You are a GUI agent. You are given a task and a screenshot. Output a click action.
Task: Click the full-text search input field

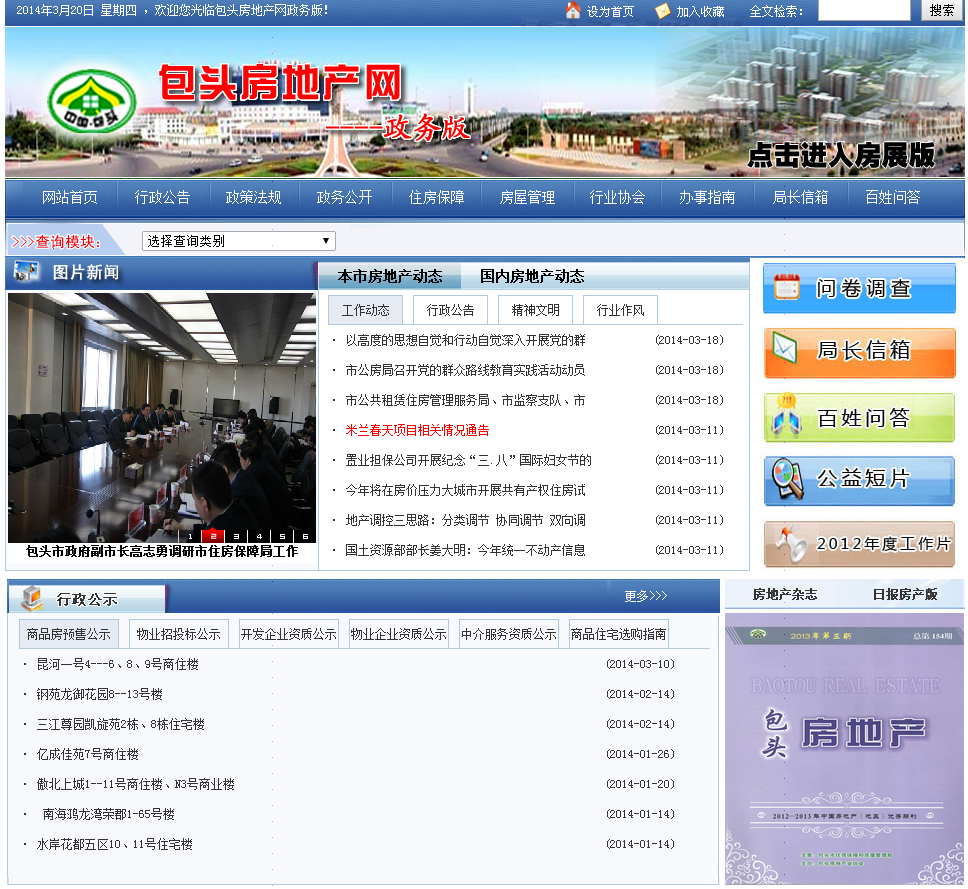point(863,11)
